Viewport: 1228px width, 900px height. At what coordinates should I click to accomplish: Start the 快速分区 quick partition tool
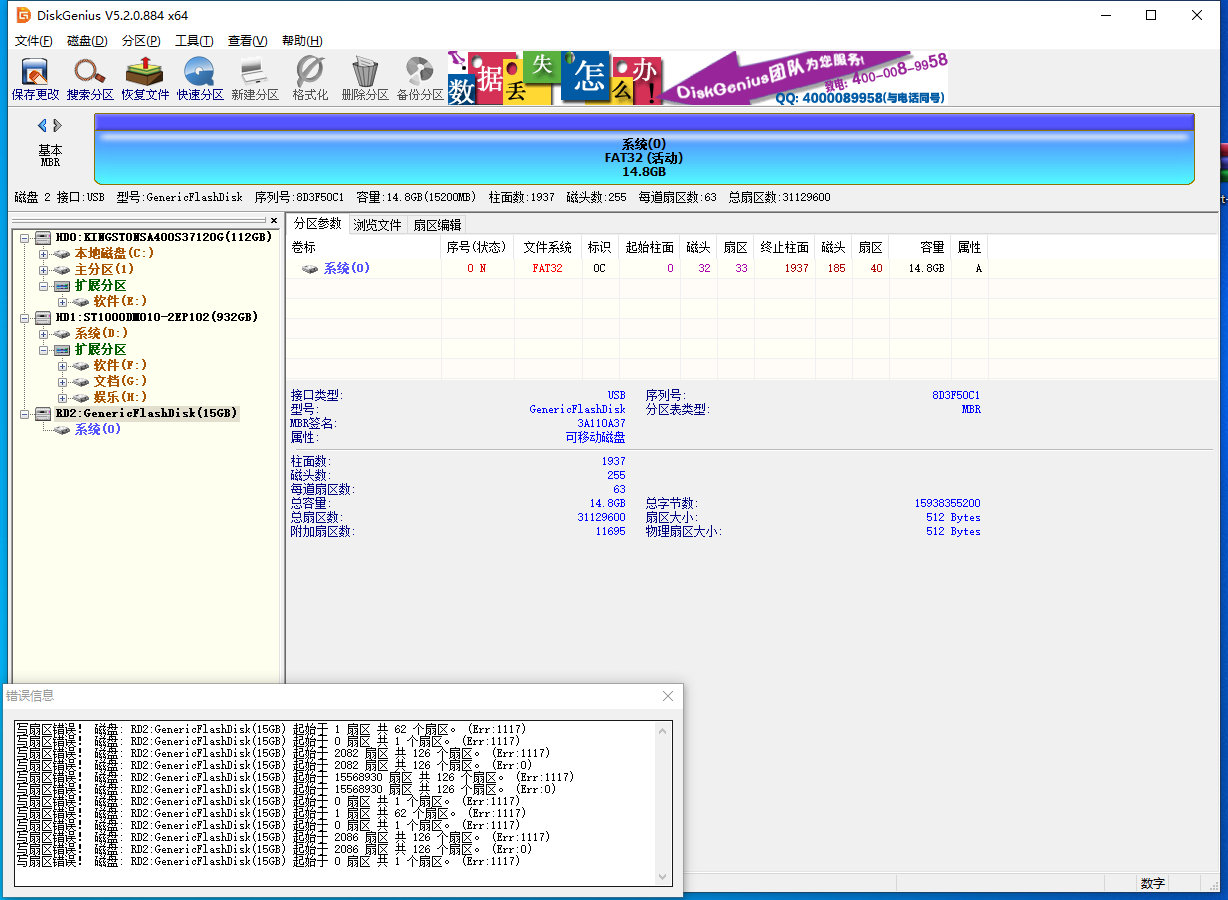point(200,79)
